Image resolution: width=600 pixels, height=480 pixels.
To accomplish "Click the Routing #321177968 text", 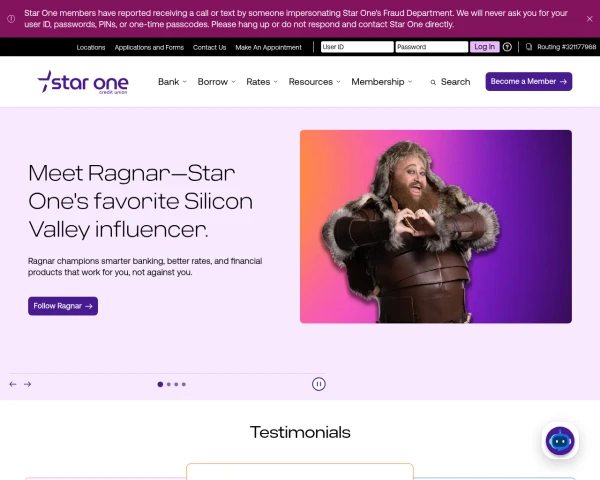I will tap(566, 47).
